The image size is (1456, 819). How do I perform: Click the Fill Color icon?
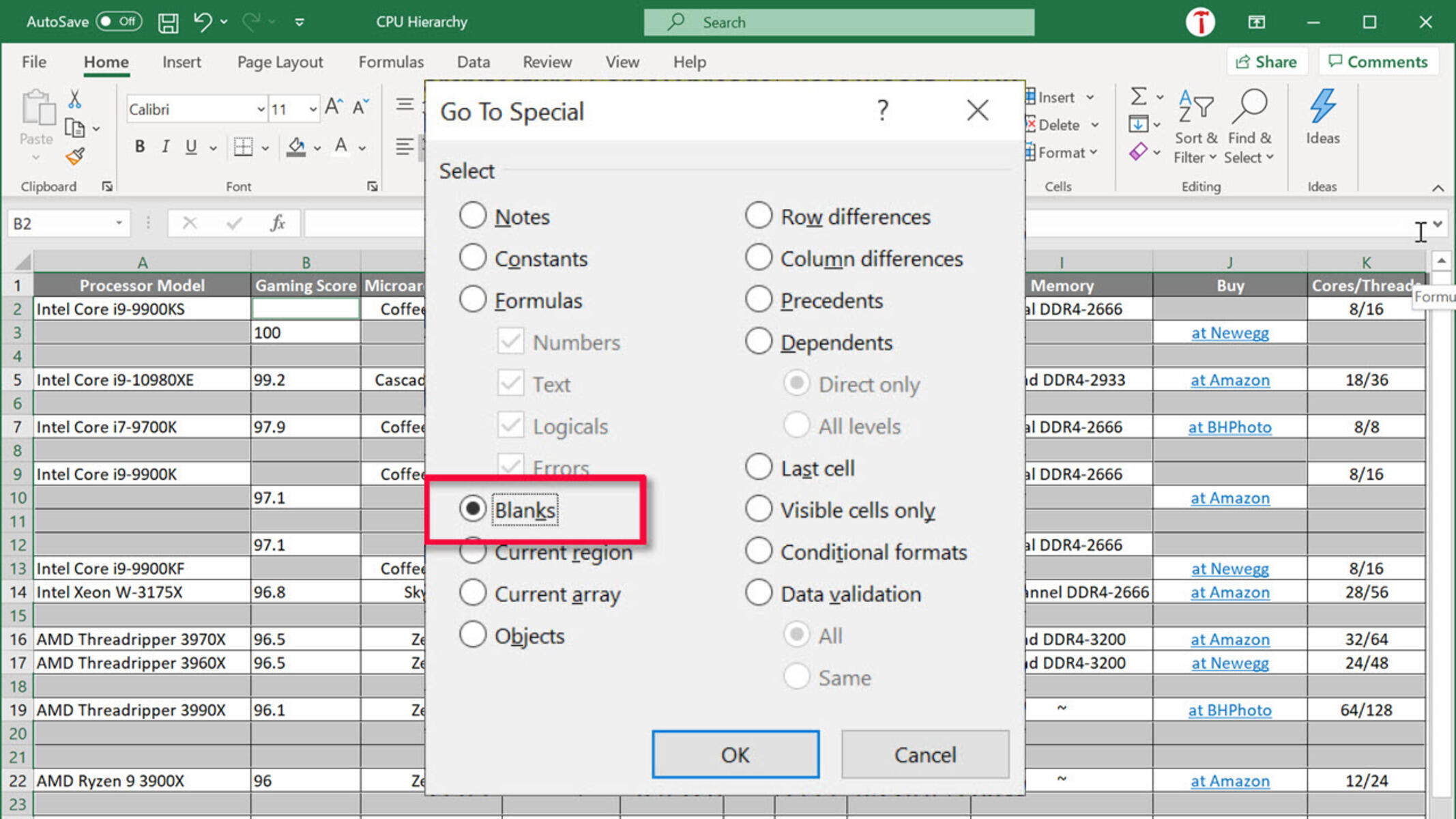(x=294, y=146)
